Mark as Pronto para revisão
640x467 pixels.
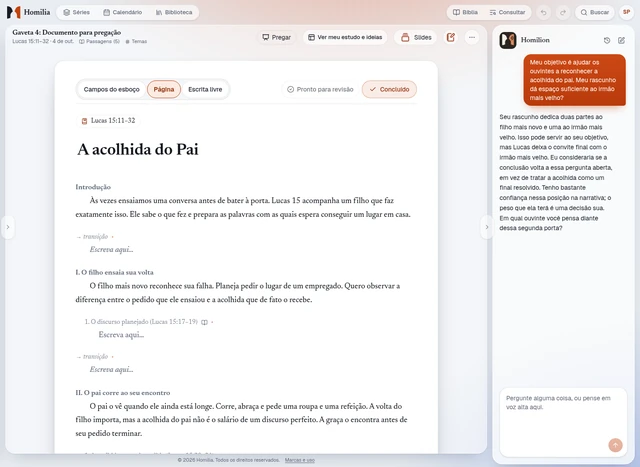tap(320, 89)
